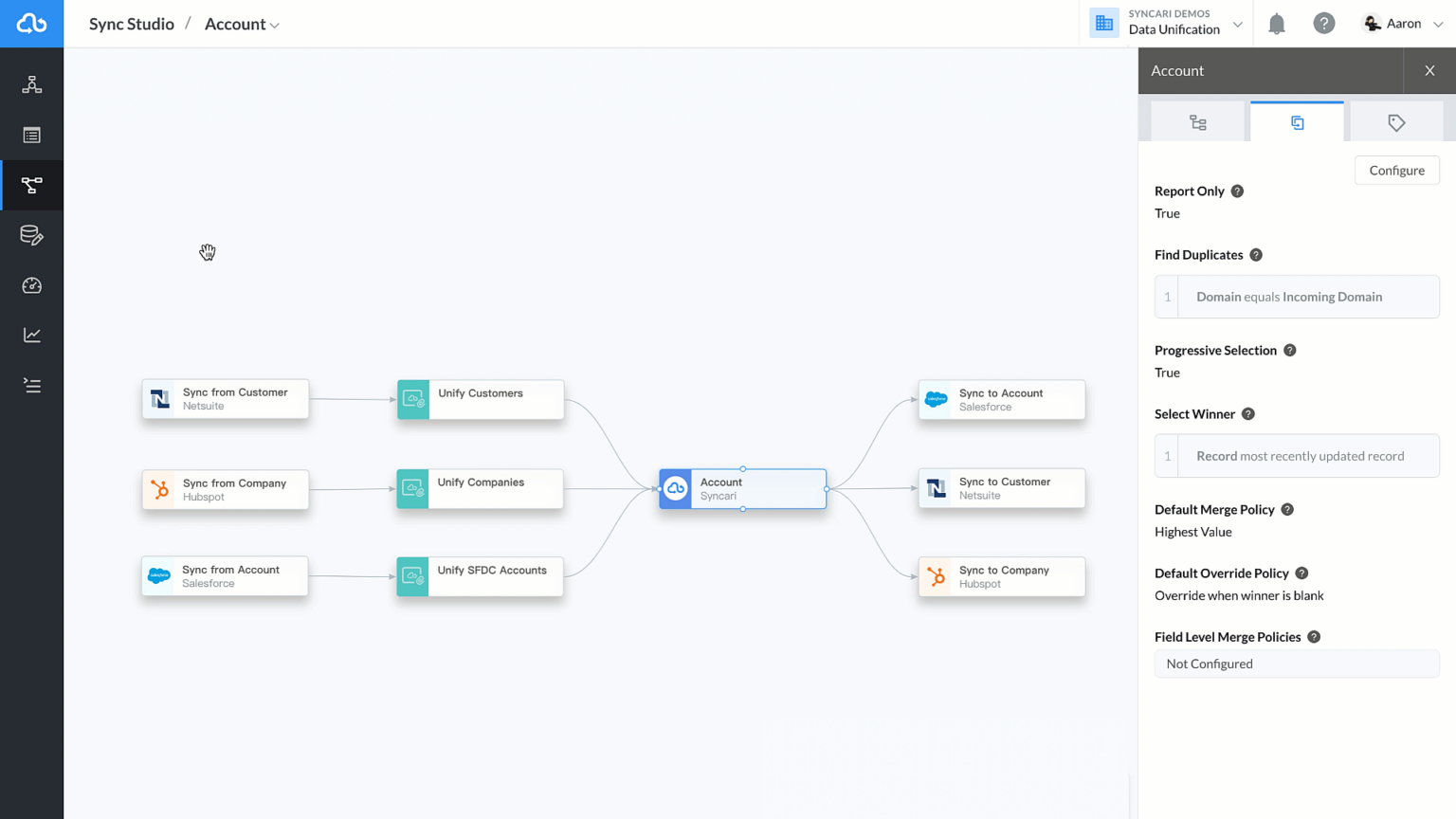Click the Not Configured merge policies field
The width and height of the screenshot is (1456, 819).
(x=1297, y=664)
